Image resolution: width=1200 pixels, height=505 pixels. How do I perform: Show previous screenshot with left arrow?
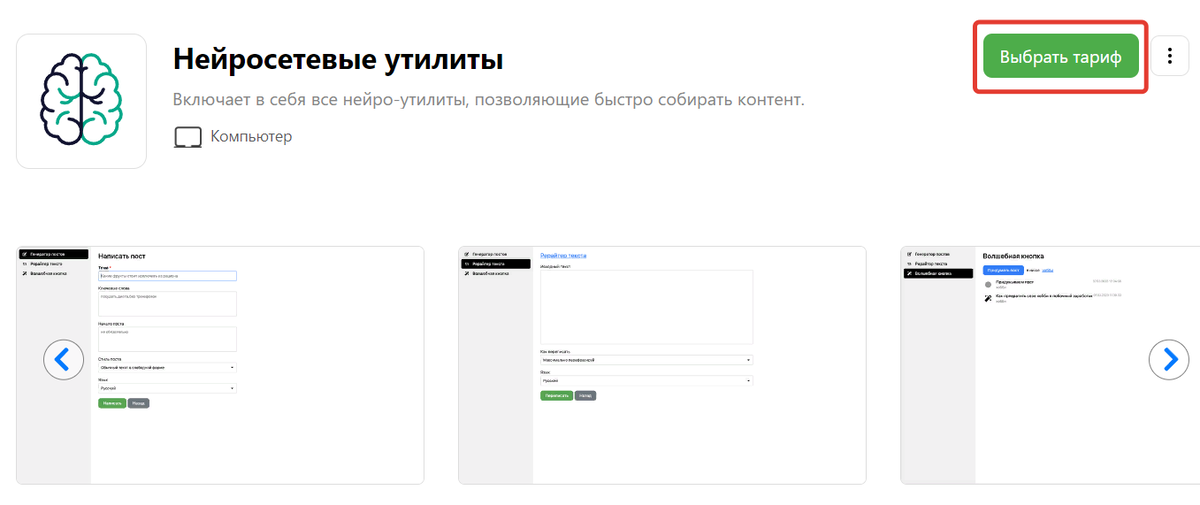(64, 360)
